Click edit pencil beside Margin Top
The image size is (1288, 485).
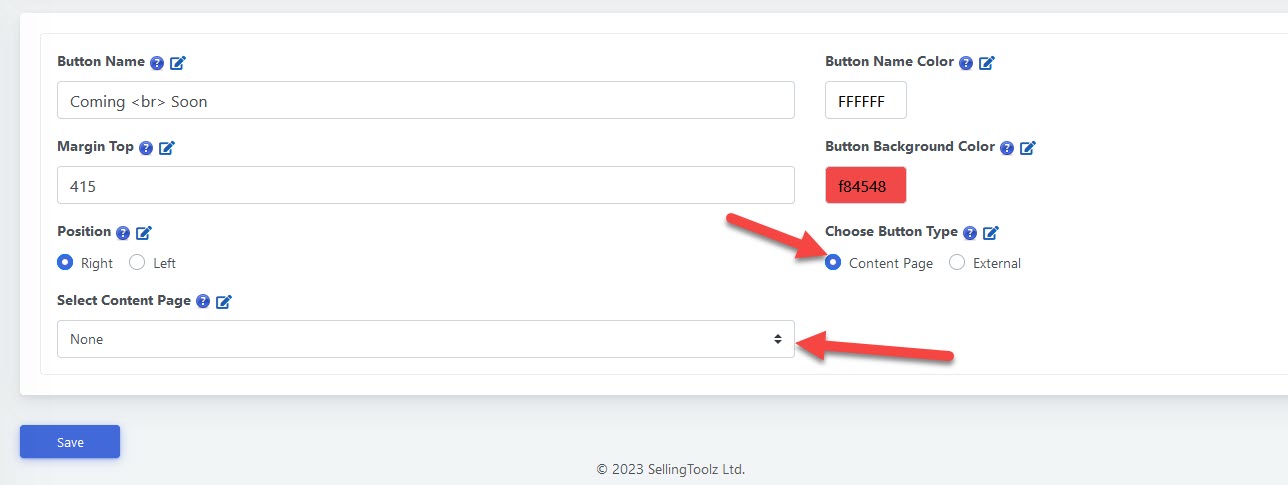pyautogui.click(x=167, y=148)
